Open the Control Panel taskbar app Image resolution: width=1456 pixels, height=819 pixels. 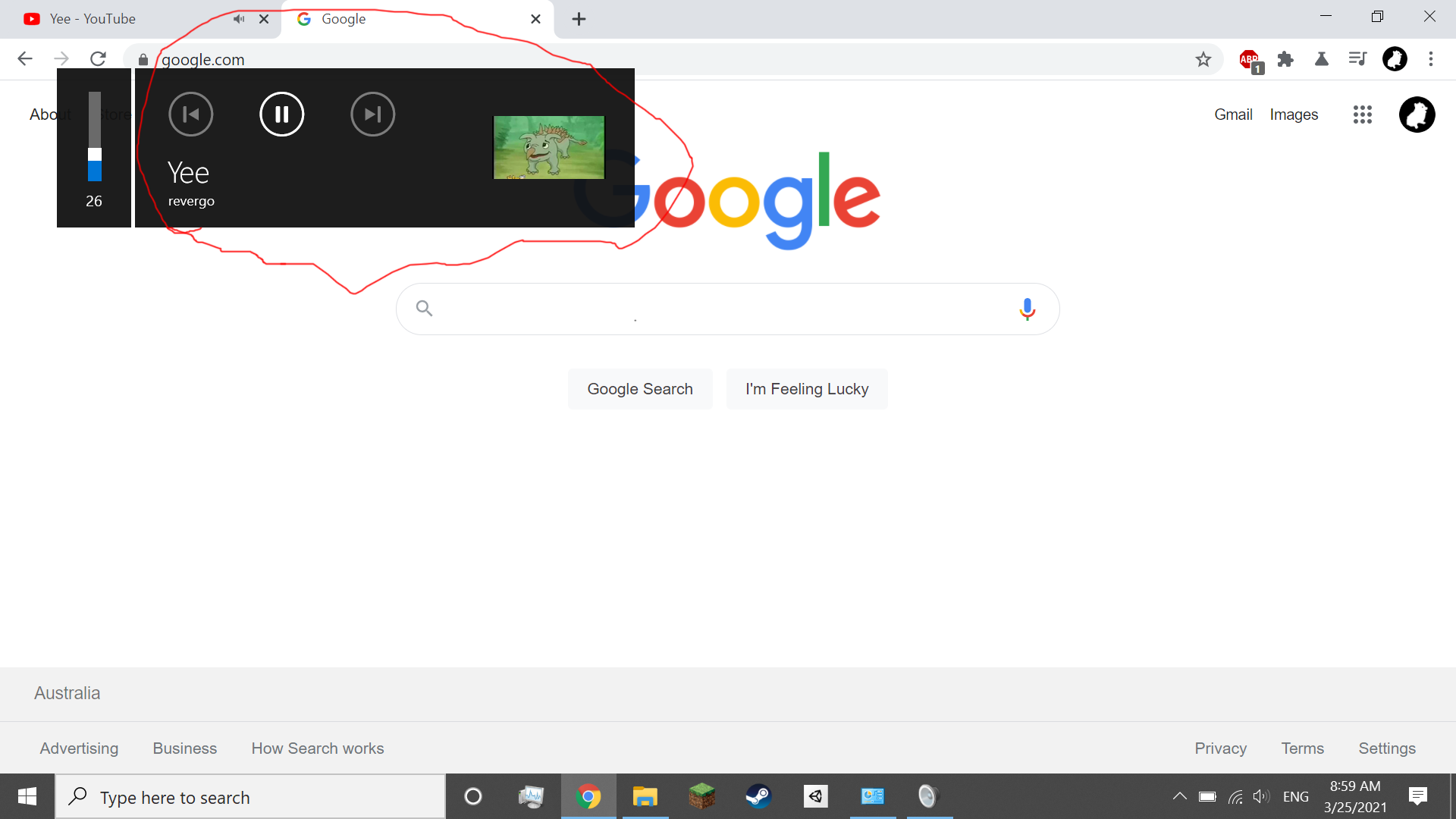click(872, 796)
